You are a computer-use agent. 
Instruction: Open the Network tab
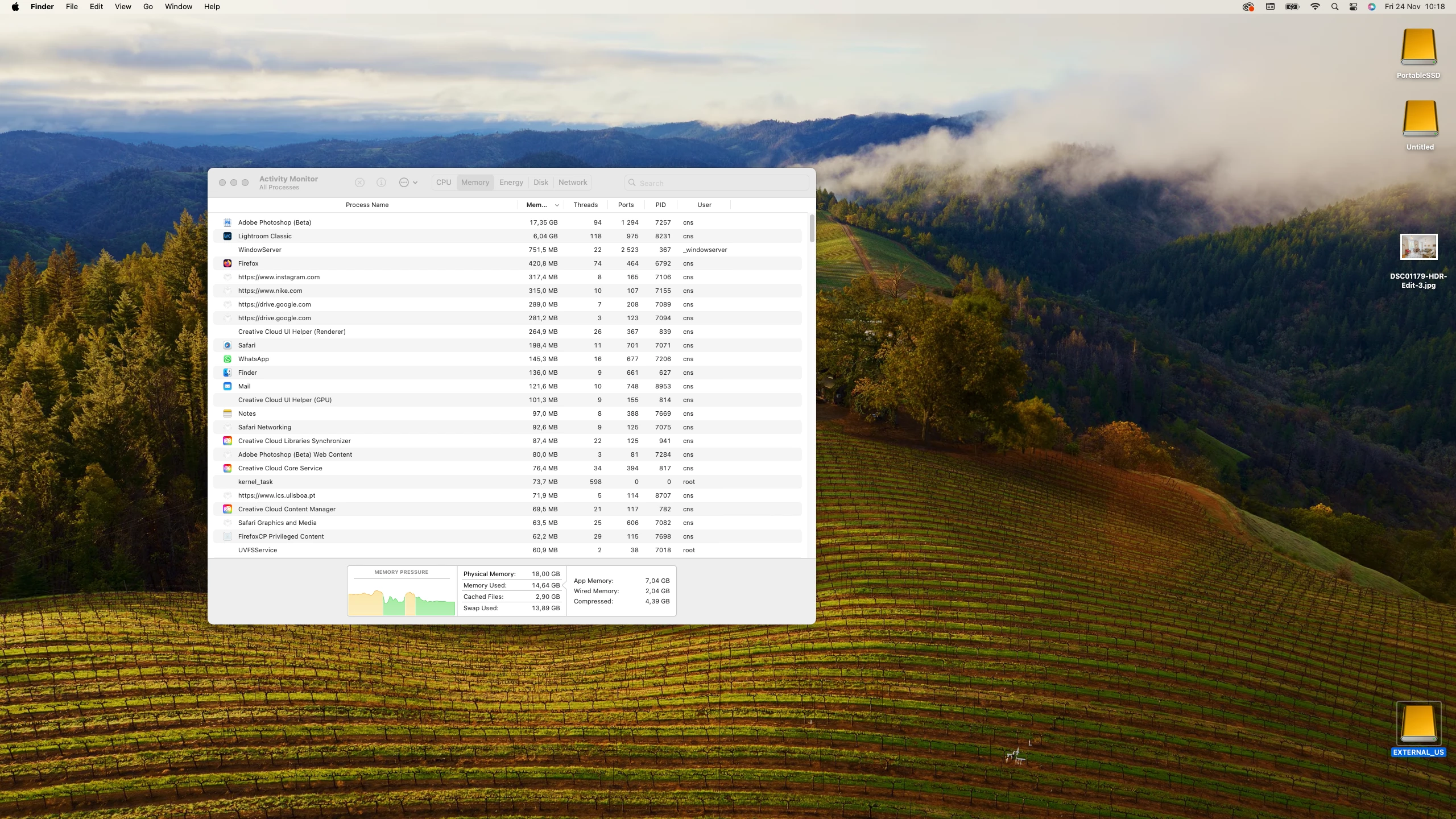click(x=572, y=183)
